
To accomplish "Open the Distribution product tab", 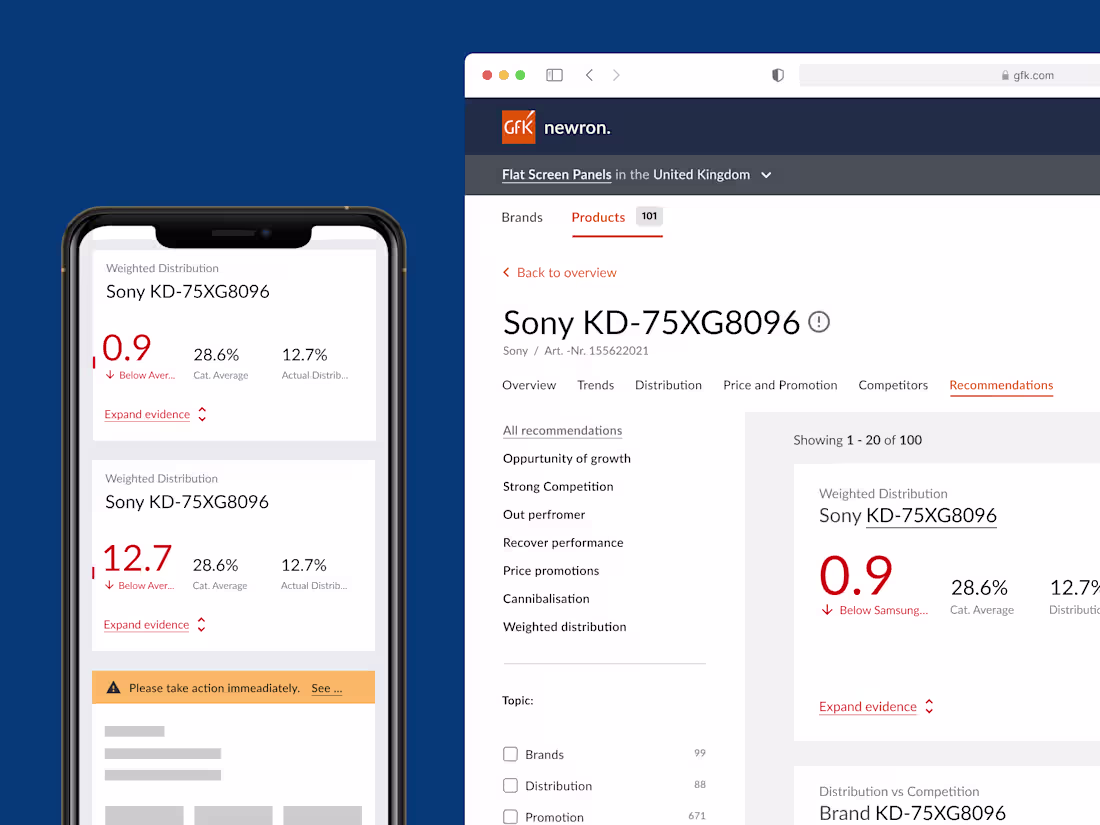I will pyautogui.click(x=668, y=385).
